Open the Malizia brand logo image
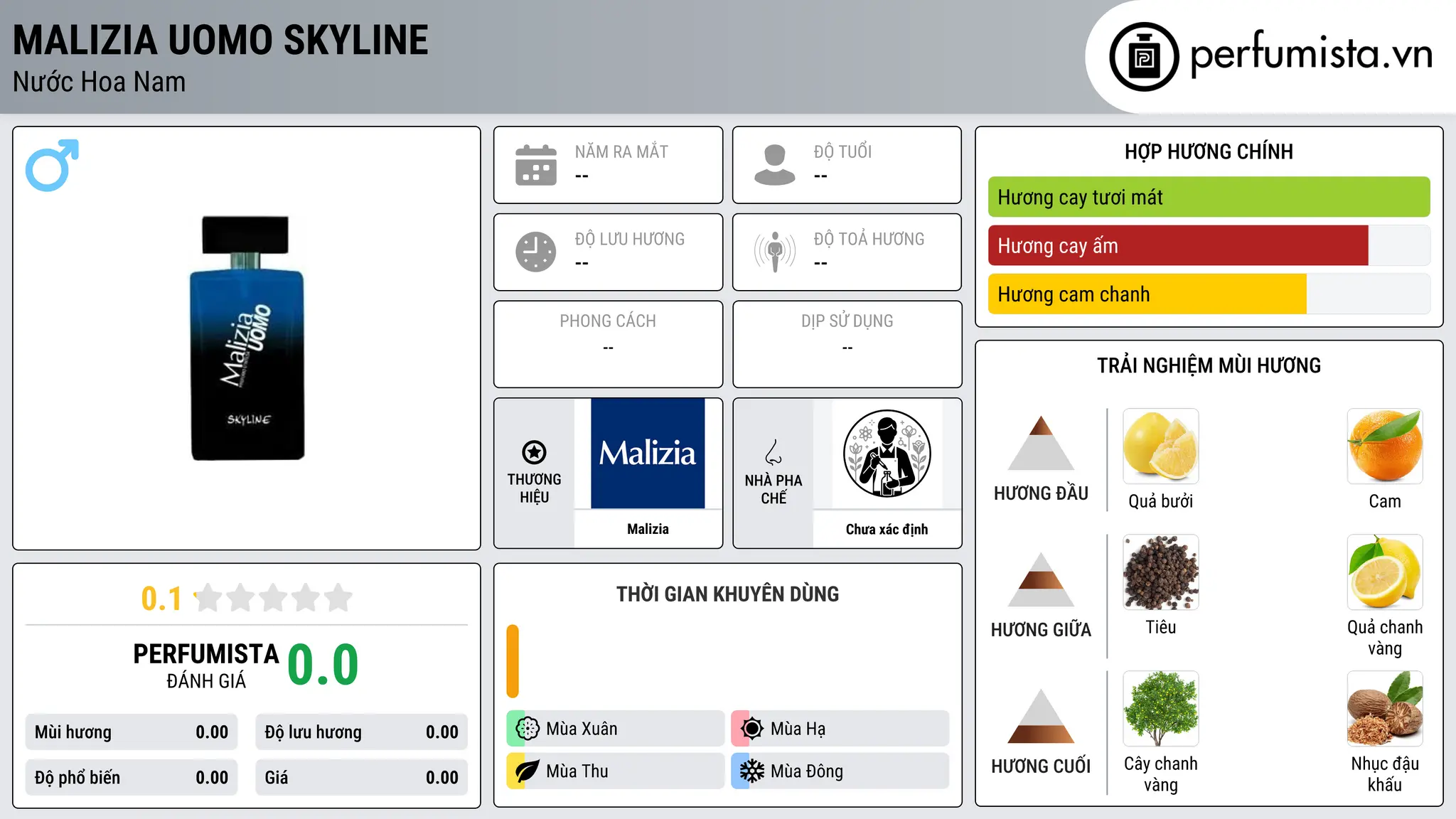 648,454
